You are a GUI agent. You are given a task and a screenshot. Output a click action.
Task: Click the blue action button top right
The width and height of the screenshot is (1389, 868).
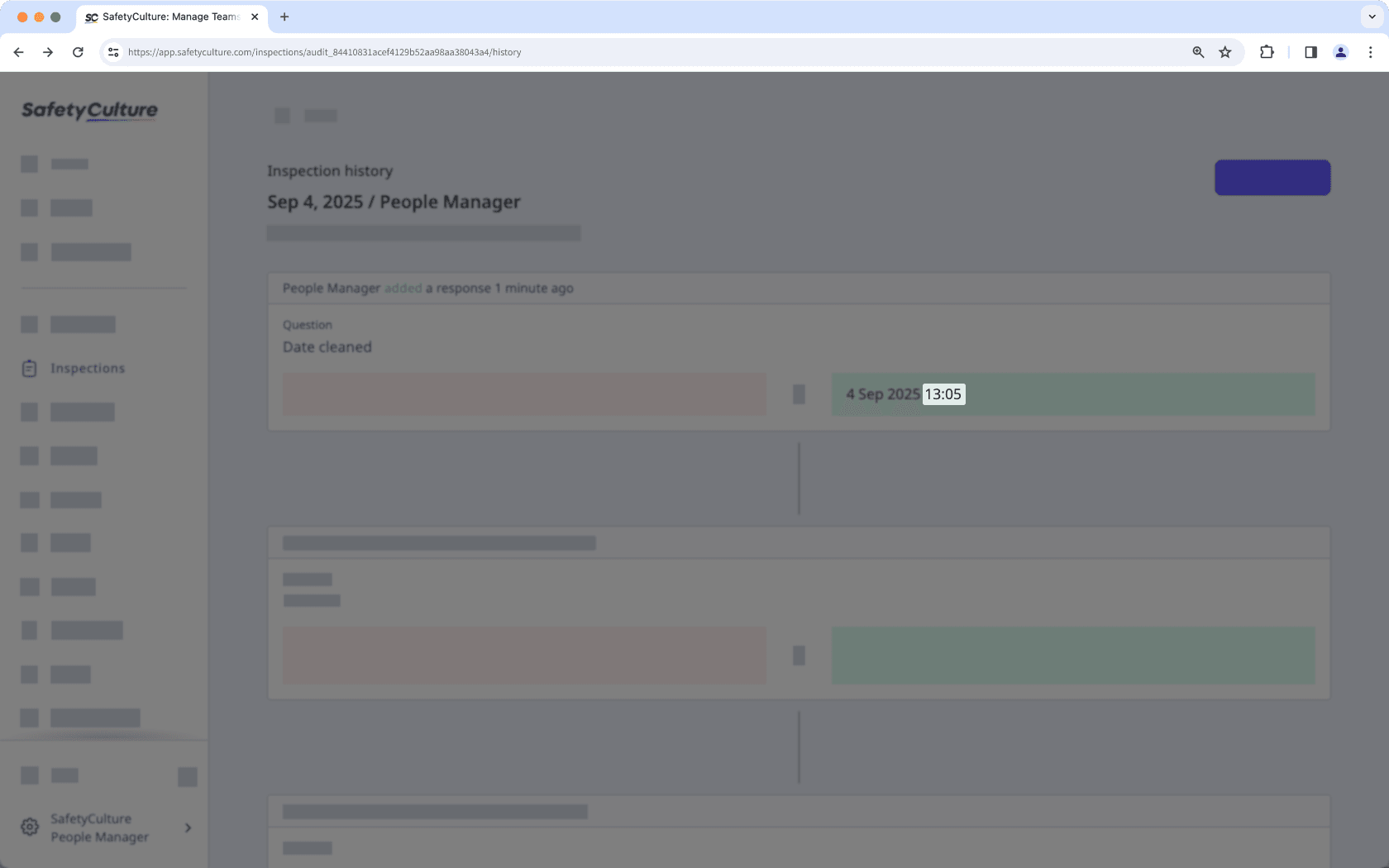pos(1272,177)
